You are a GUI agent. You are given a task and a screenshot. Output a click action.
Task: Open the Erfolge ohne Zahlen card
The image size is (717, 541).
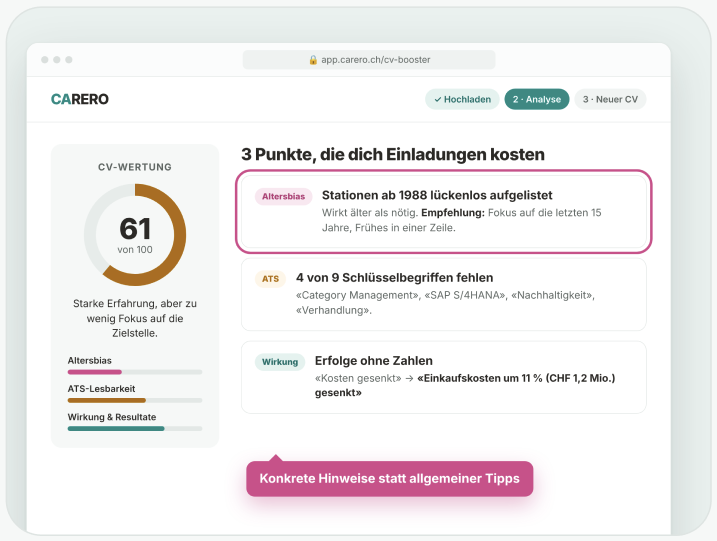pos(444,377)
